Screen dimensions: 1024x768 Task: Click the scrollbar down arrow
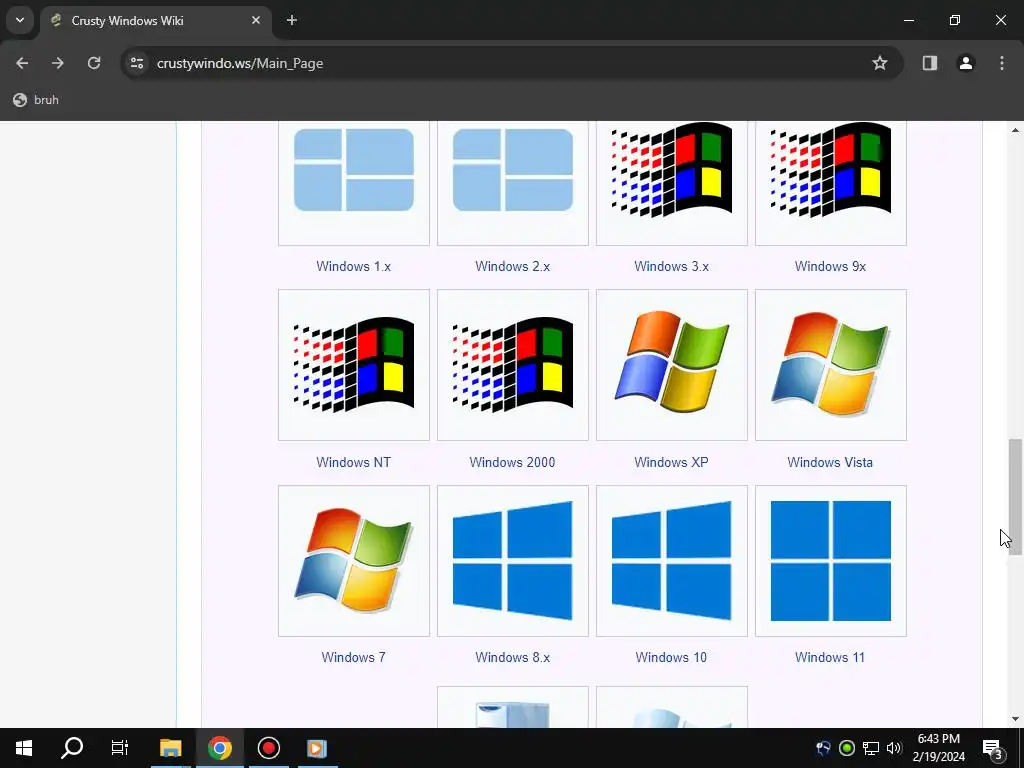pos(1015,719)
